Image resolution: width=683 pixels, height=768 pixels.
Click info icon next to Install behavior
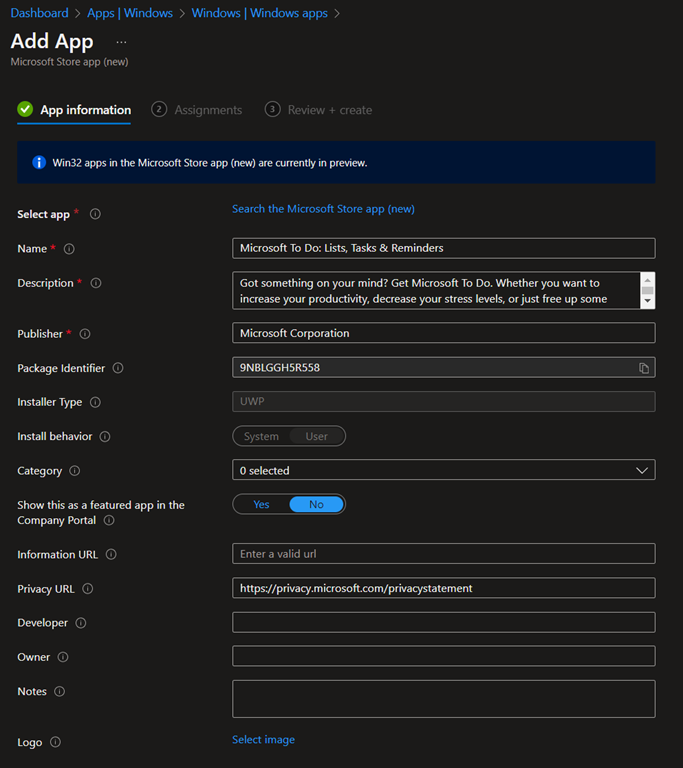tap(105, 437)
